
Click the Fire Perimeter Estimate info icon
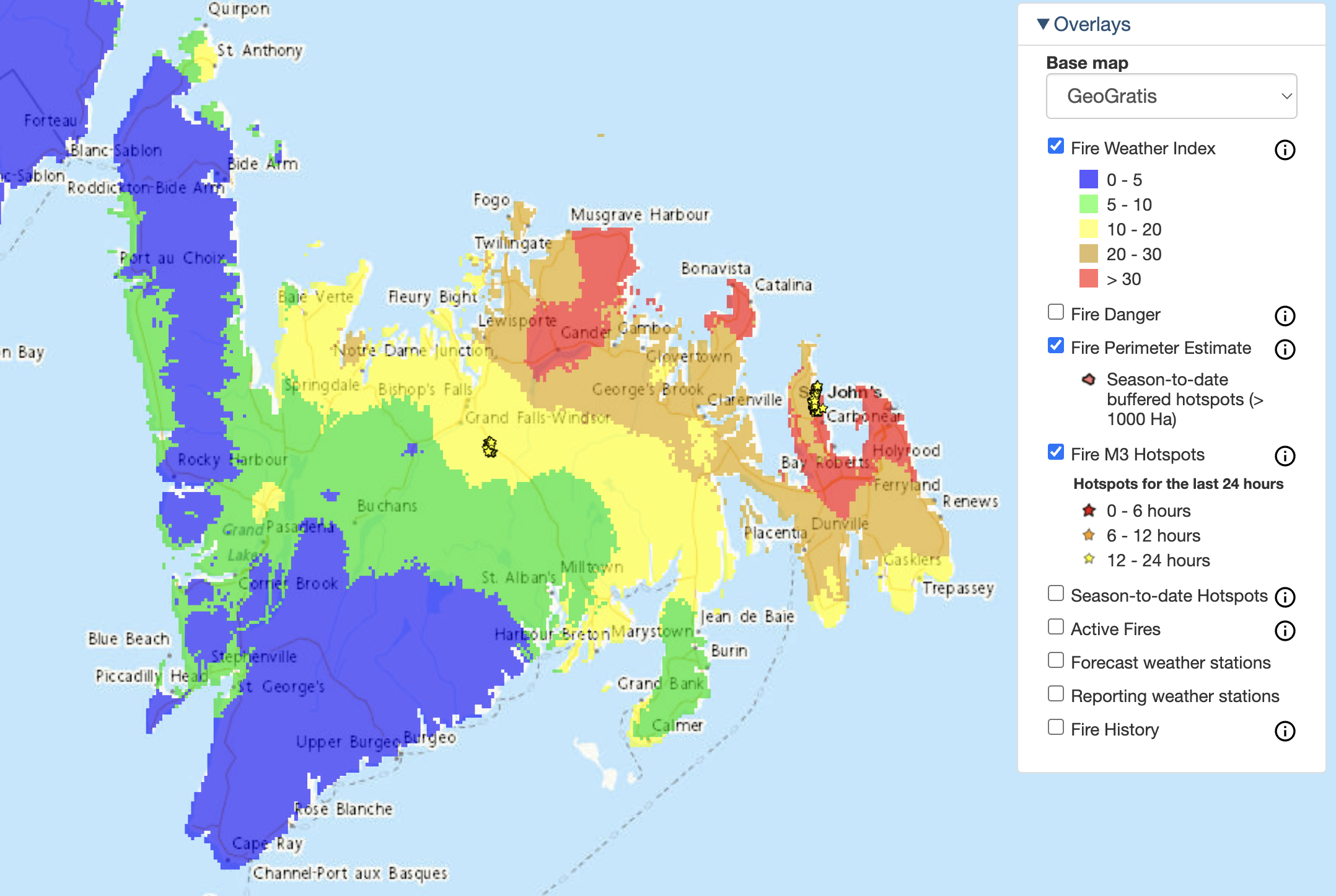tap(1285, 349)
